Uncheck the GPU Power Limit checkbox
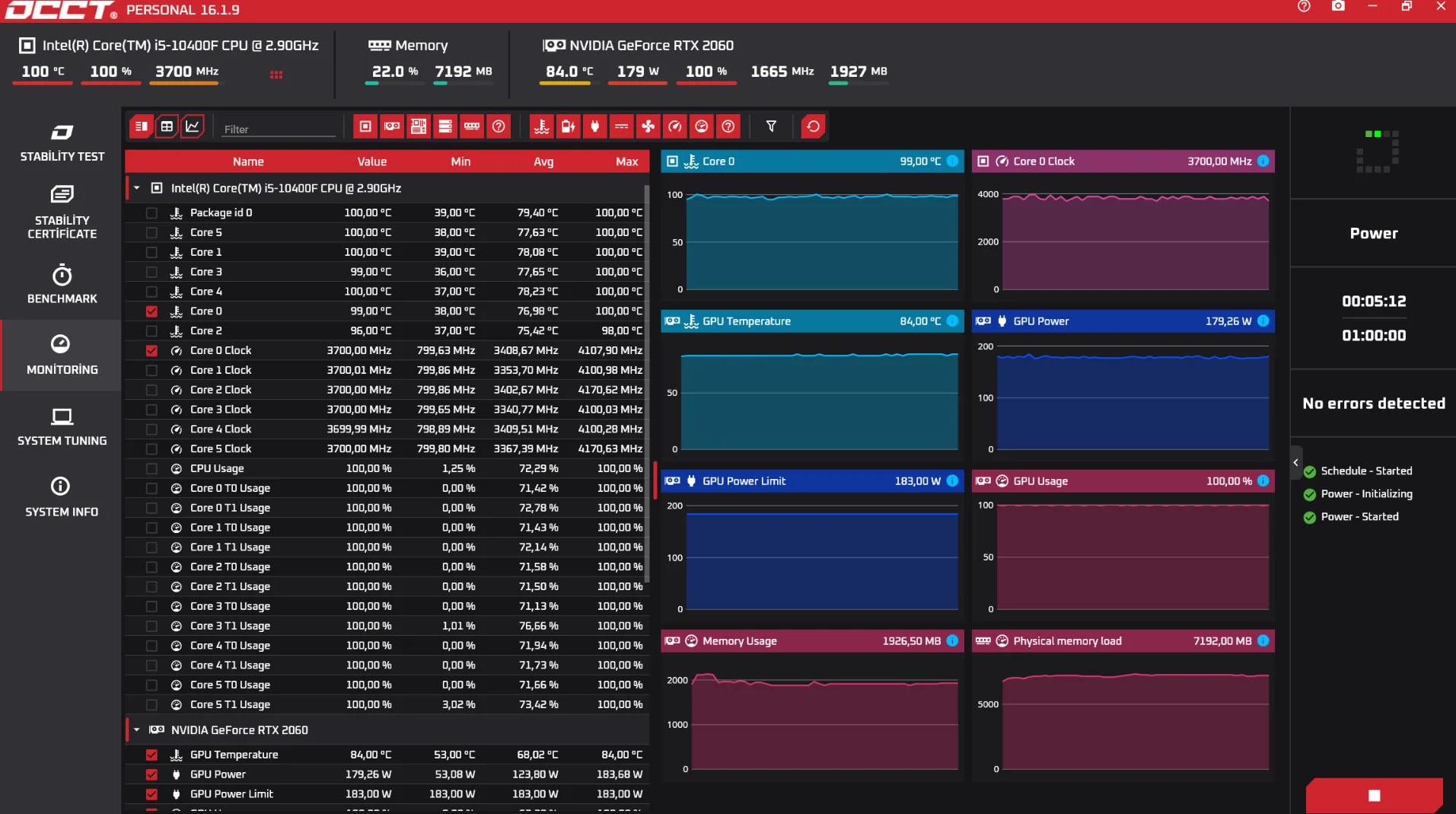The width and height of the screenshot is (1456, 814). click(151, 794)
